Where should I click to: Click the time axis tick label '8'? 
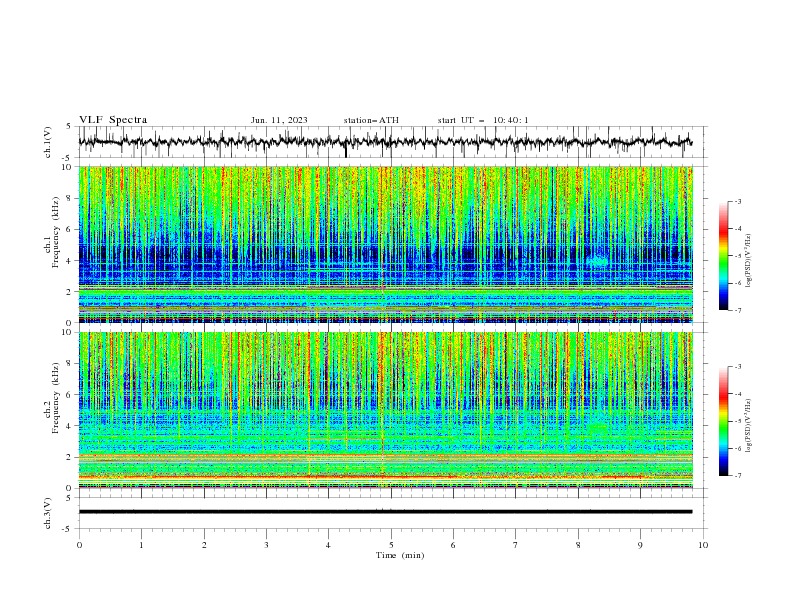point(578,545)
